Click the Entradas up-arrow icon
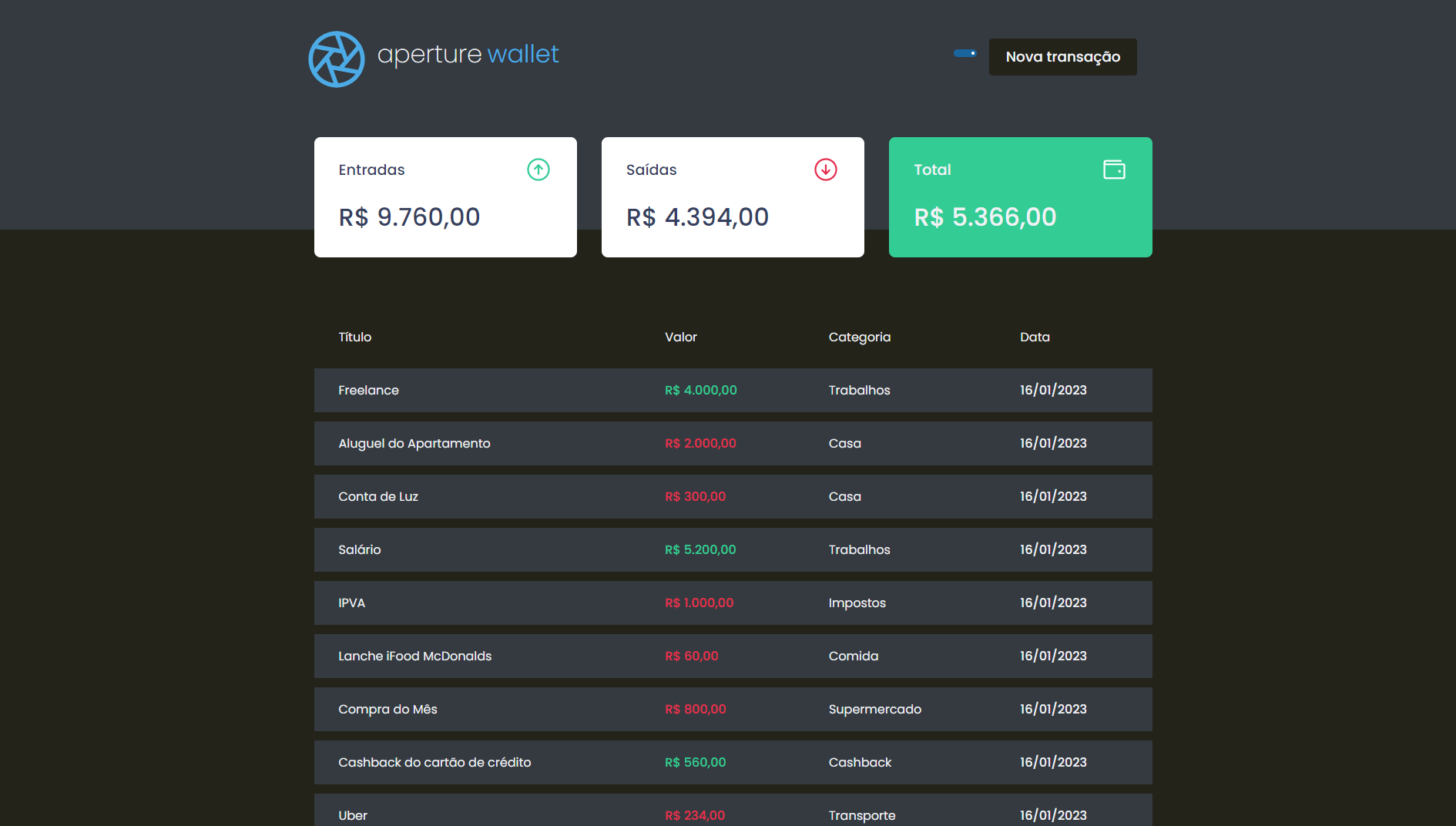1456x826 pixels. tap(538, 170)
